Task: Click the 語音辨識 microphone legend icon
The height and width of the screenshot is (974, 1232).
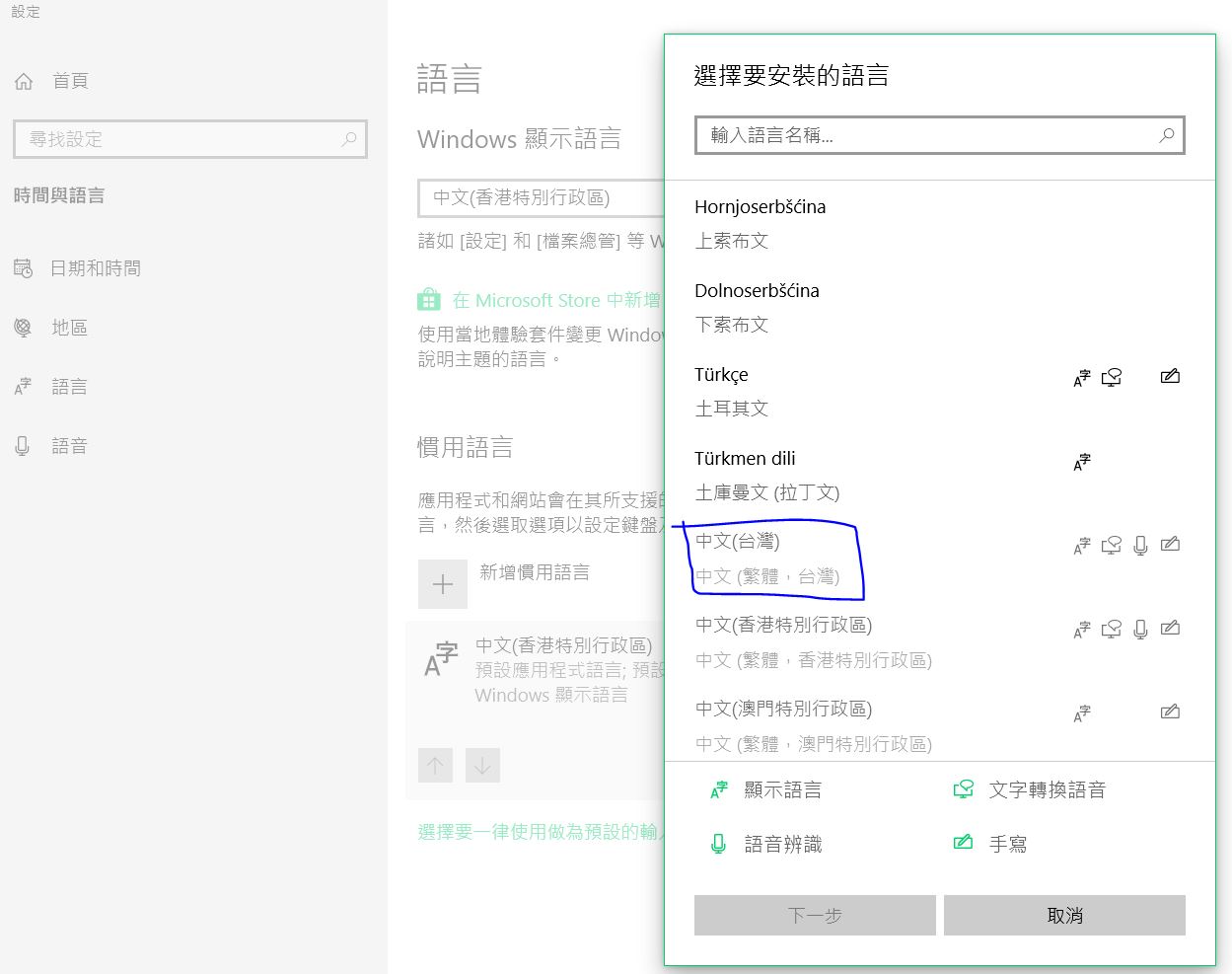Action: click(718, 843)
